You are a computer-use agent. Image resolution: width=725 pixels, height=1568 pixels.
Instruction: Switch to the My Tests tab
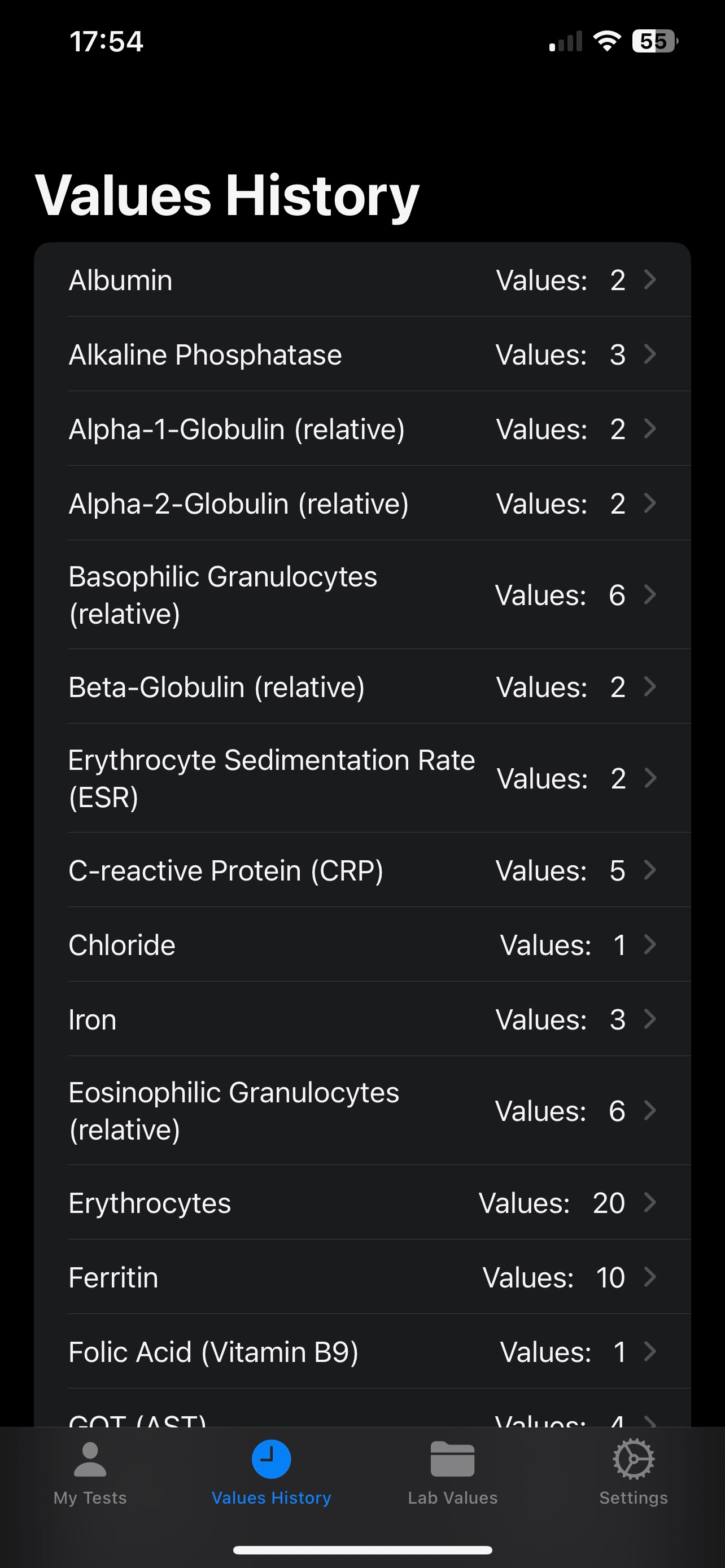click(90, 1470)
